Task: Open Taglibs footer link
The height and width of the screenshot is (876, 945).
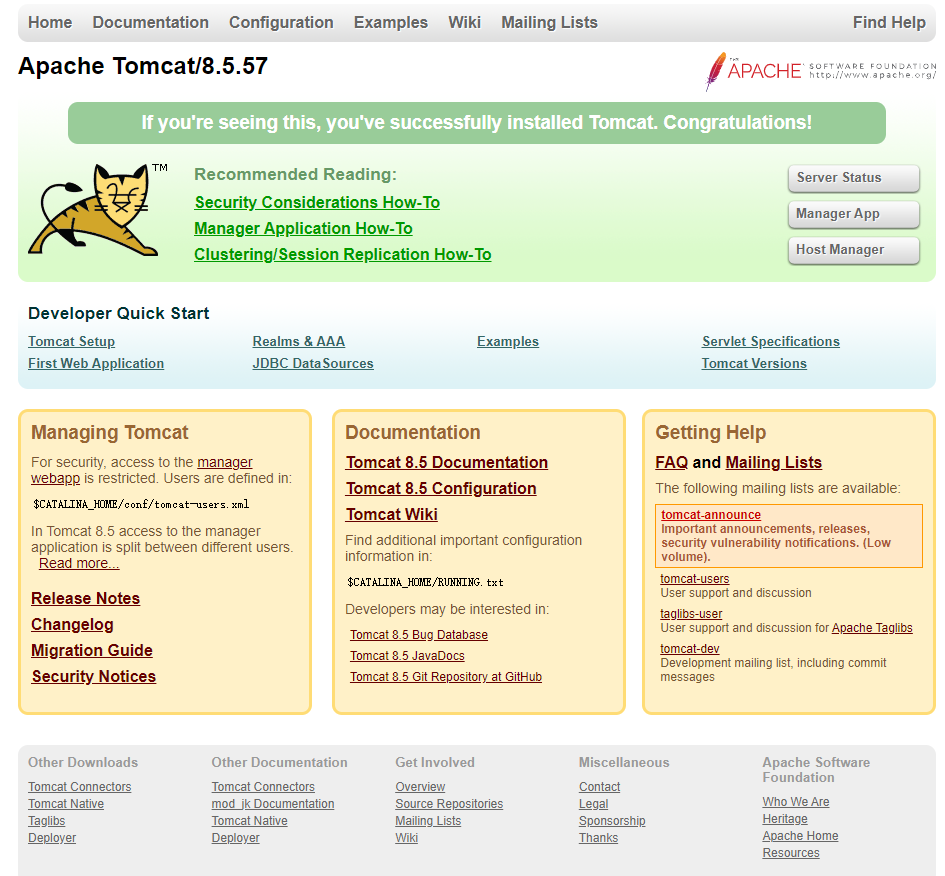Action: [x=46, y=821]
